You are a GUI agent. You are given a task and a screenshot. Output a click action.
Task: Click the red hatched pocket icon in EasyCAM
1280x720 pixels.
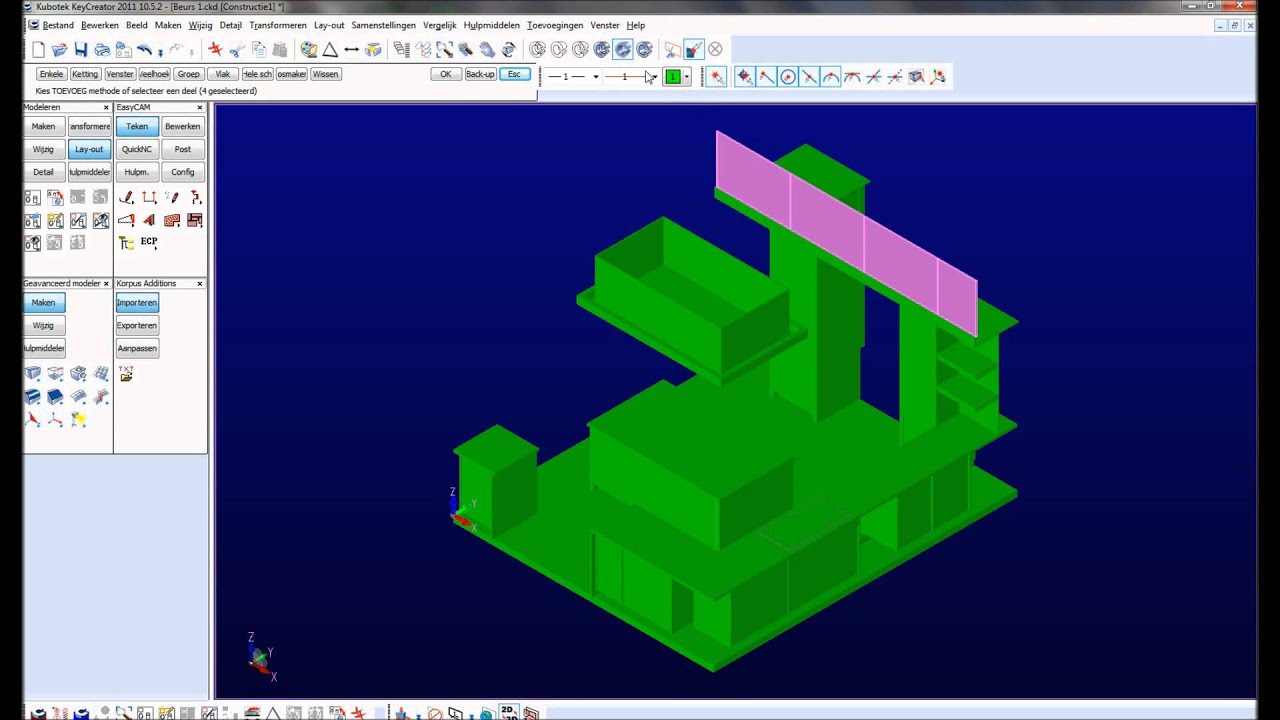point(172,220)
